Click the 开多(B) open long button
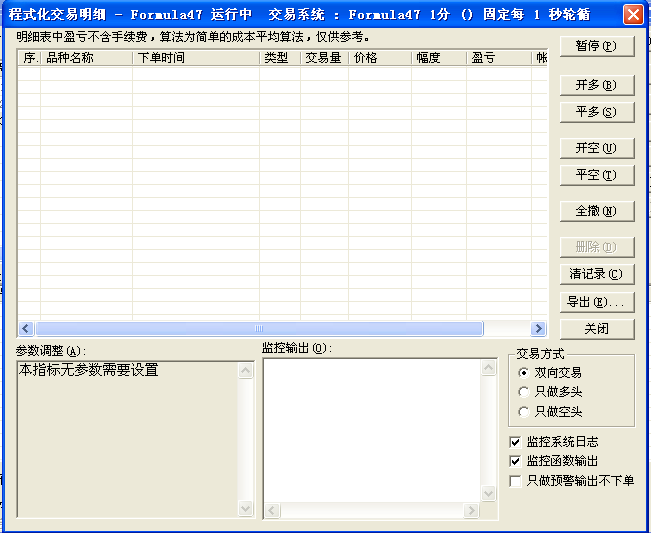Image resolution: width=651 pixels, height=533 pixels. [597, 85]
